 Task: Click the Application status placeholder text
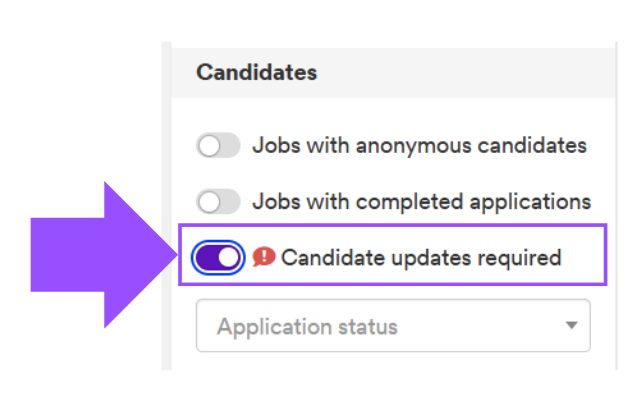307,327
